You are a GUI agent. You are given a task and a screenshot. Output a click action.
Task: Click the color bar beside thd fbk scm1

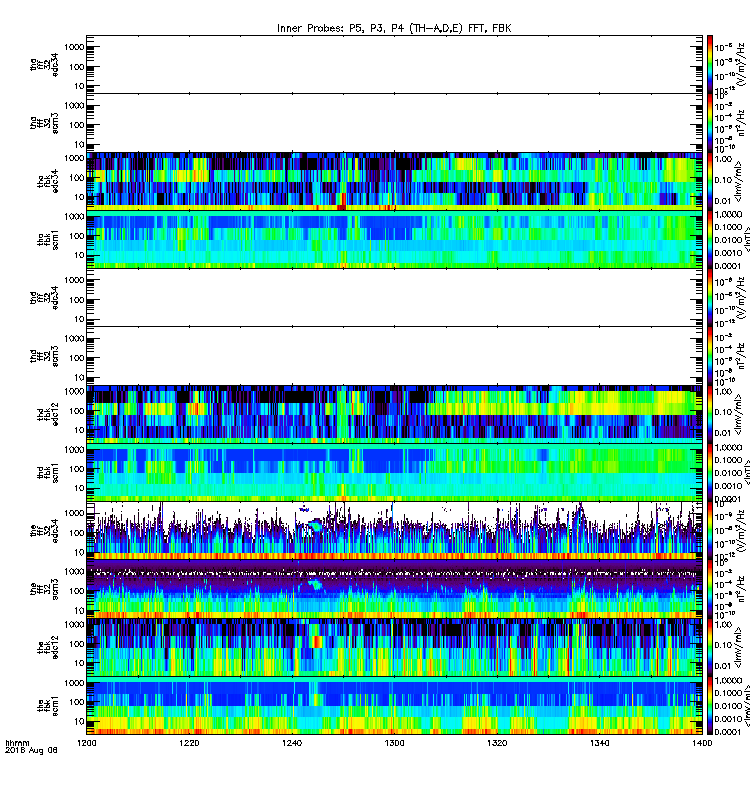pyautogui.click(x=710, y=472)
